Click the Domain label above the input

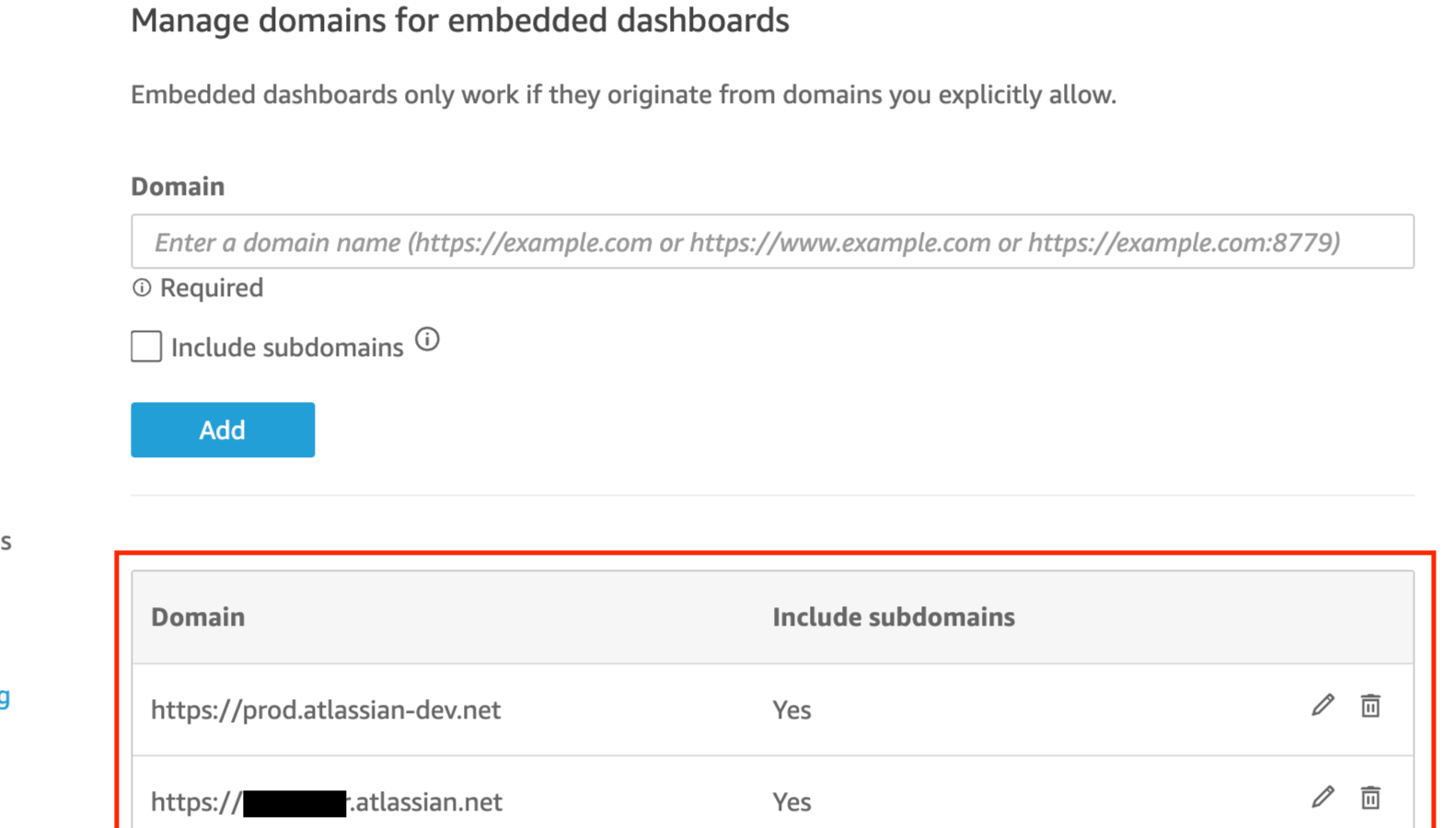click(x=178, y=187)
